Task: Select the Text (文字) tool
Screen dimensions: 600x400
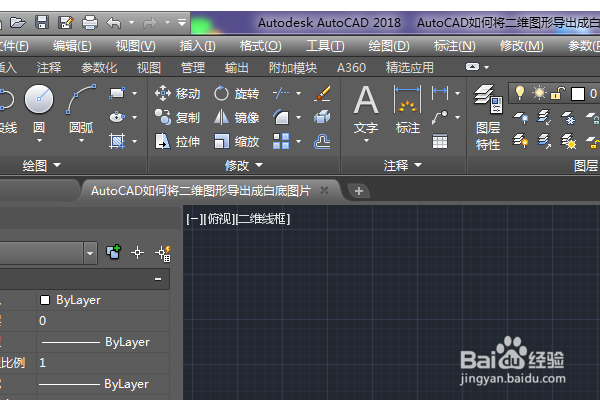Action: point(366,109)
